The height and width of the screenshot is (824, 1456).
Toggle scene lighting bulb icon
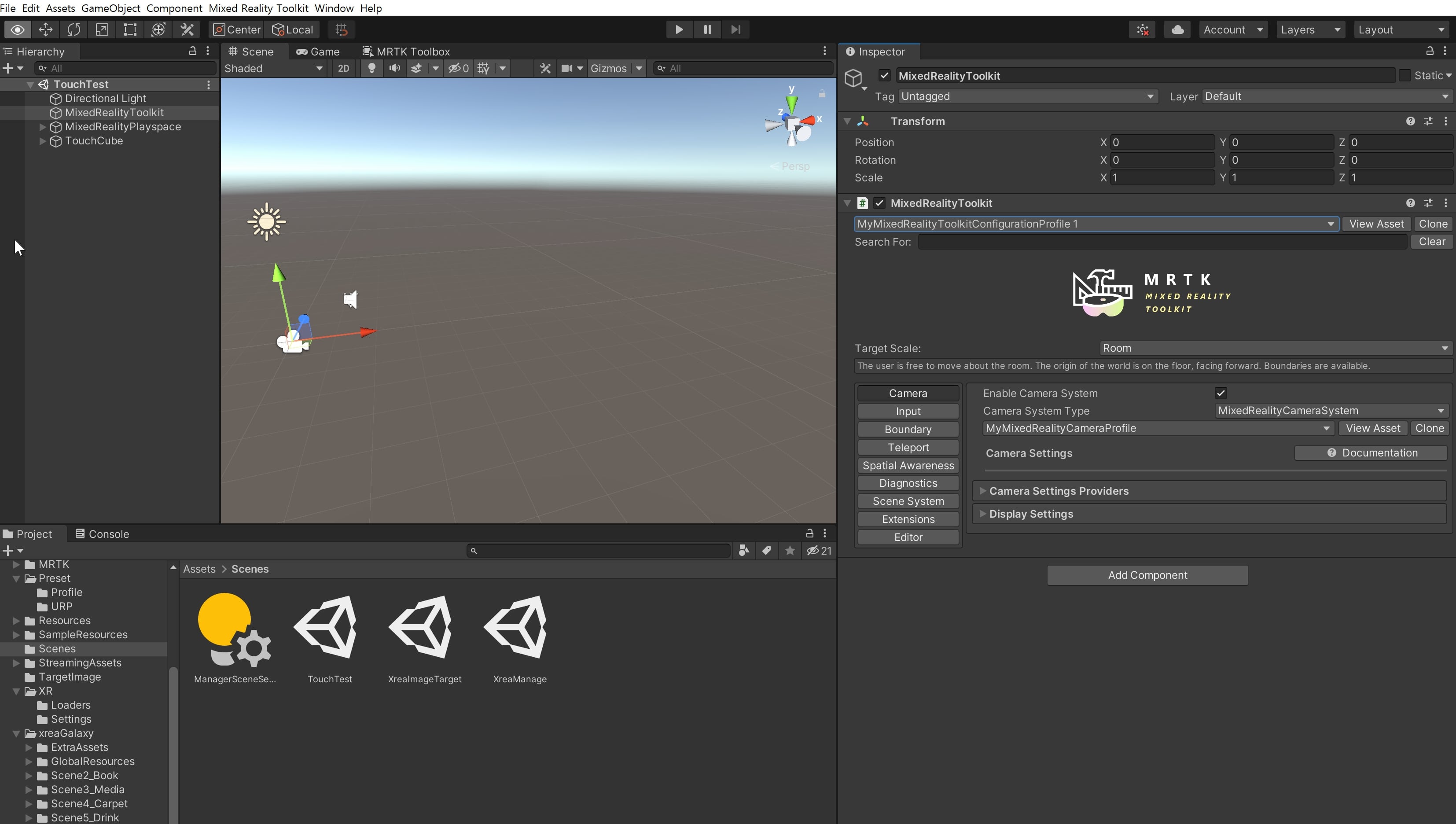[372, 68]
